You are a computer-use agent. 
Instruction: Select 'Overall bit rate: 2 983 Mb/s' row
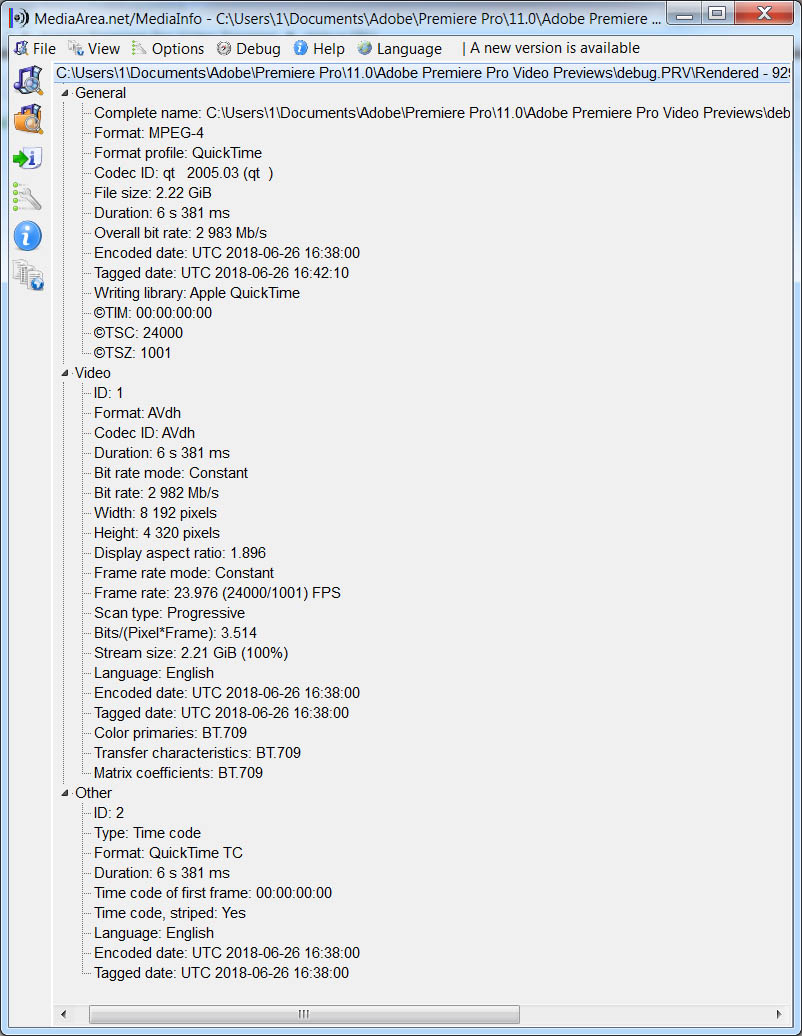tap(180, 233)
